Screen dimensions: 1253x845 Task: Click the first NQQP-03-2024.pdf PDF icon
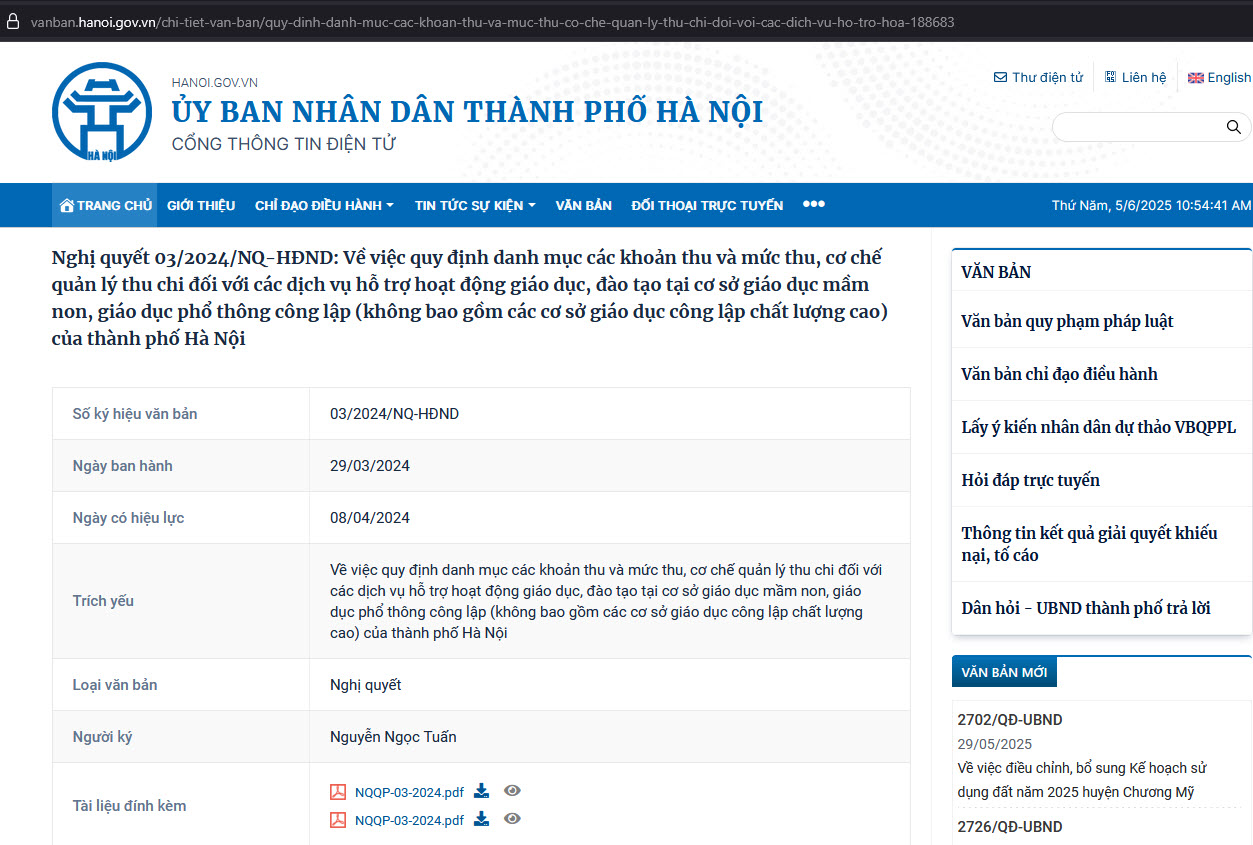click(x=338, y=792)
